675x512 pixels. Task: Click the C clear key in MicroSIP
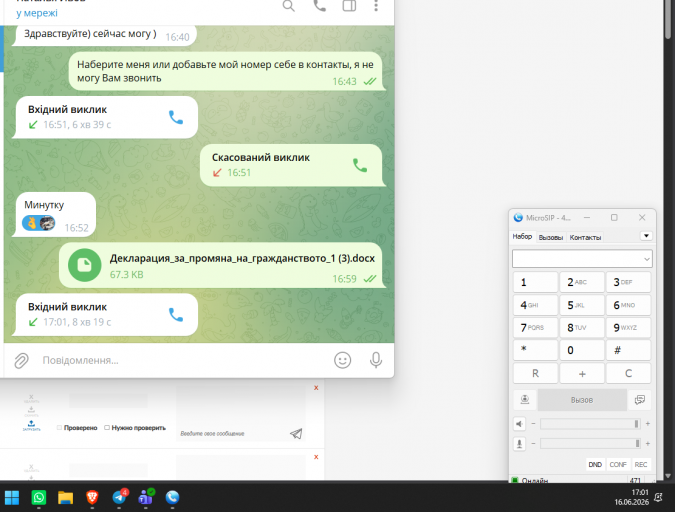(x=628, y=373)
